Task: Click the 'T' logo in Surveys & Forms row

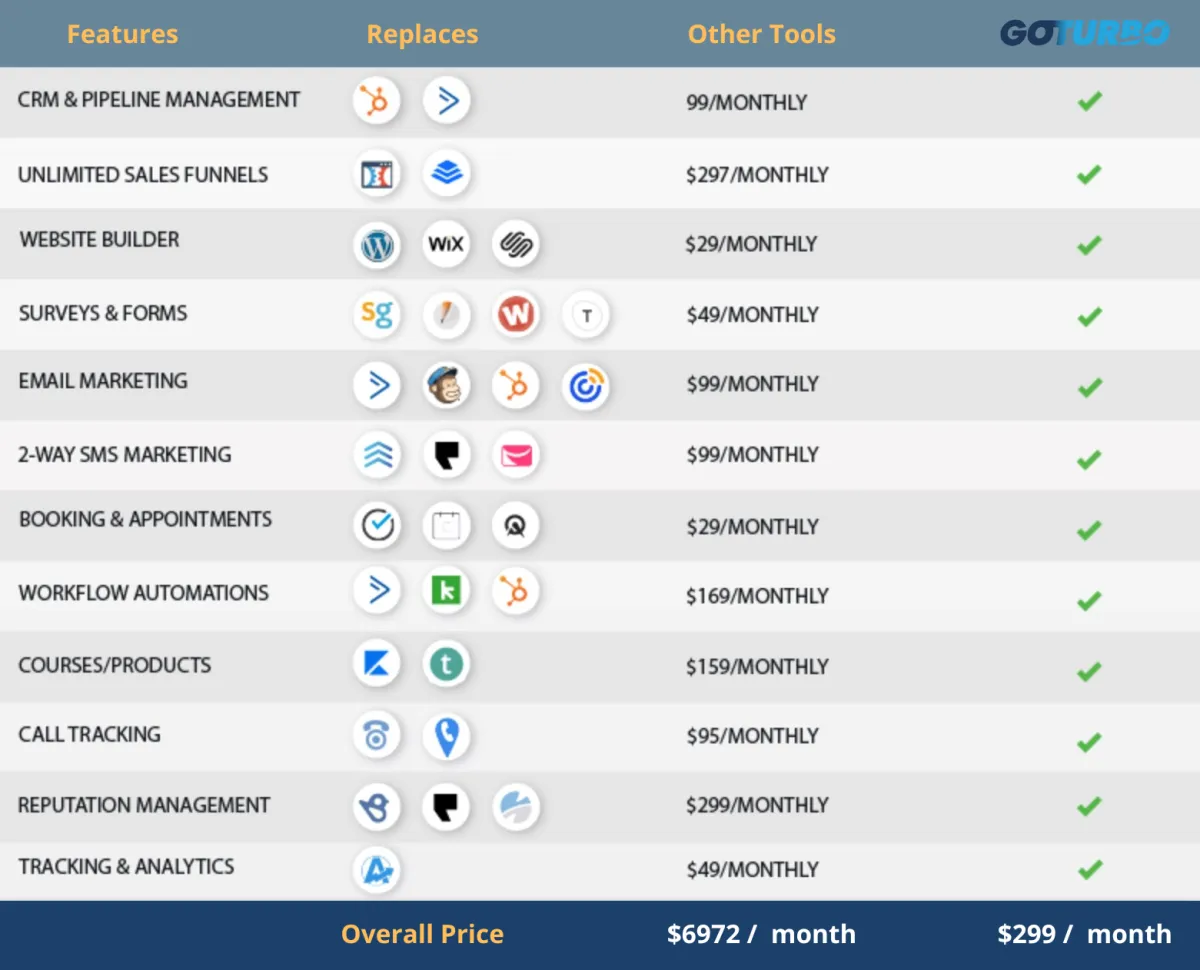Action: pyautogui.click(x=586, y=315)
